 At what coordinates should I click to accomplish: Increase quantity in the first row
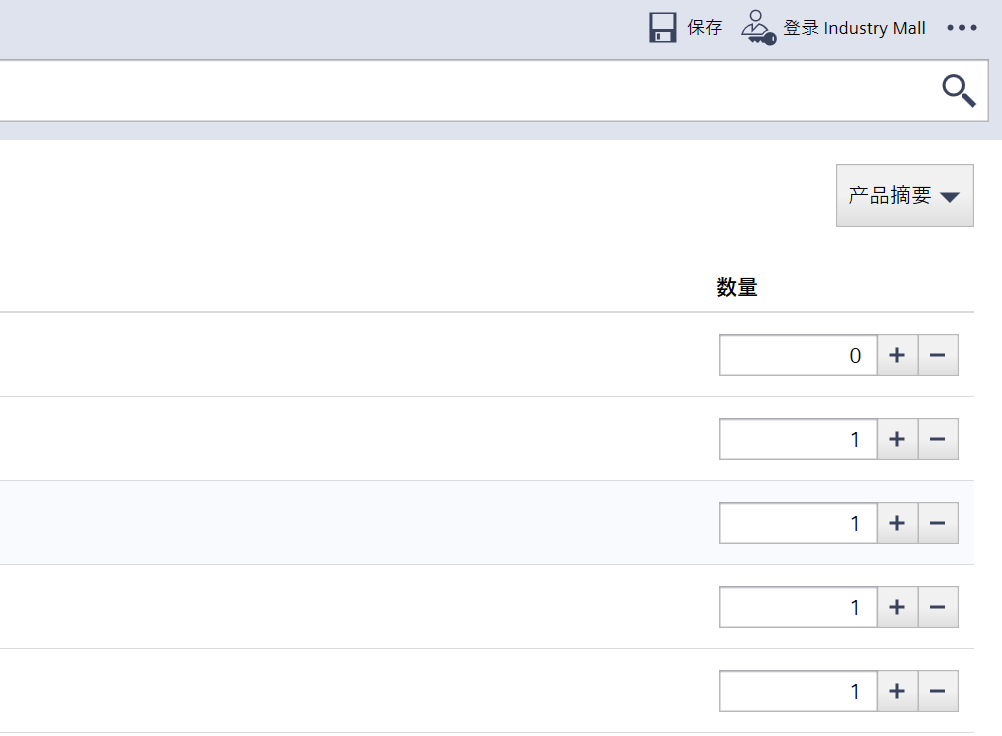tap(897, 355)
